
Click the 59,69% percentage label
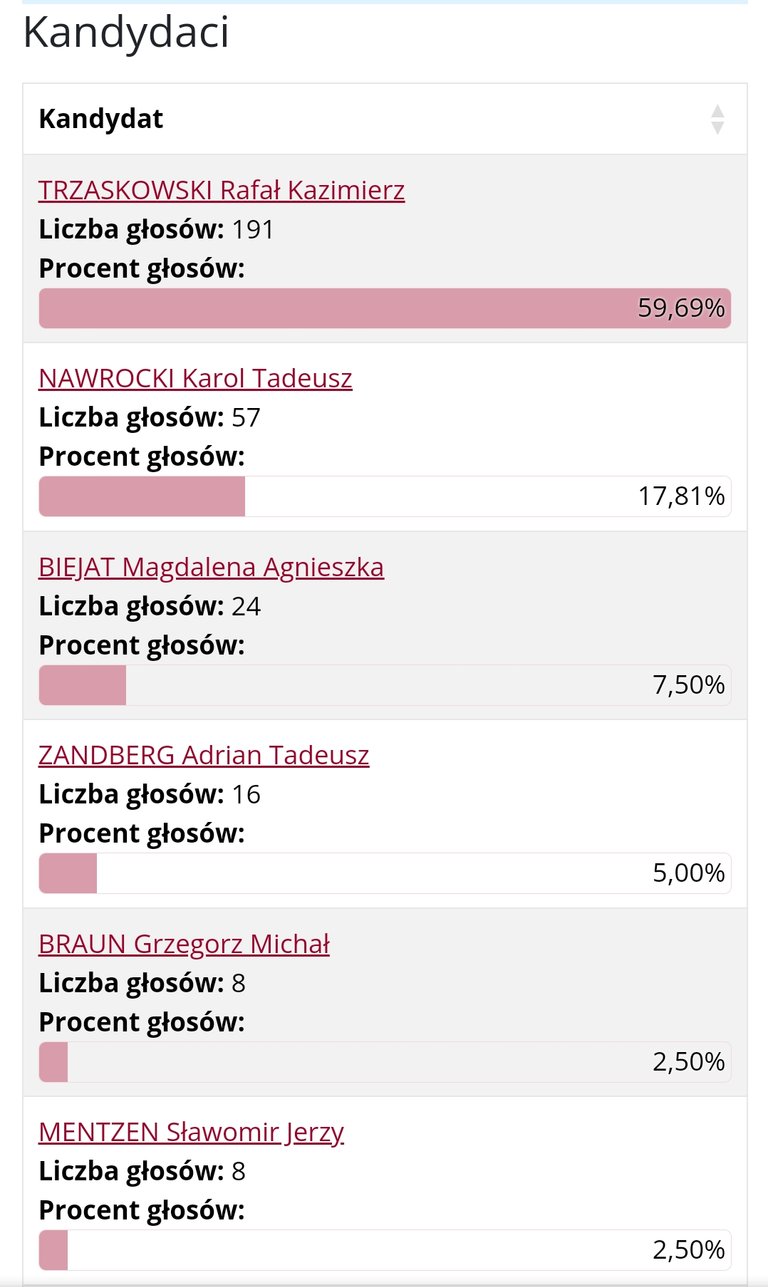[x=681, y=308]
